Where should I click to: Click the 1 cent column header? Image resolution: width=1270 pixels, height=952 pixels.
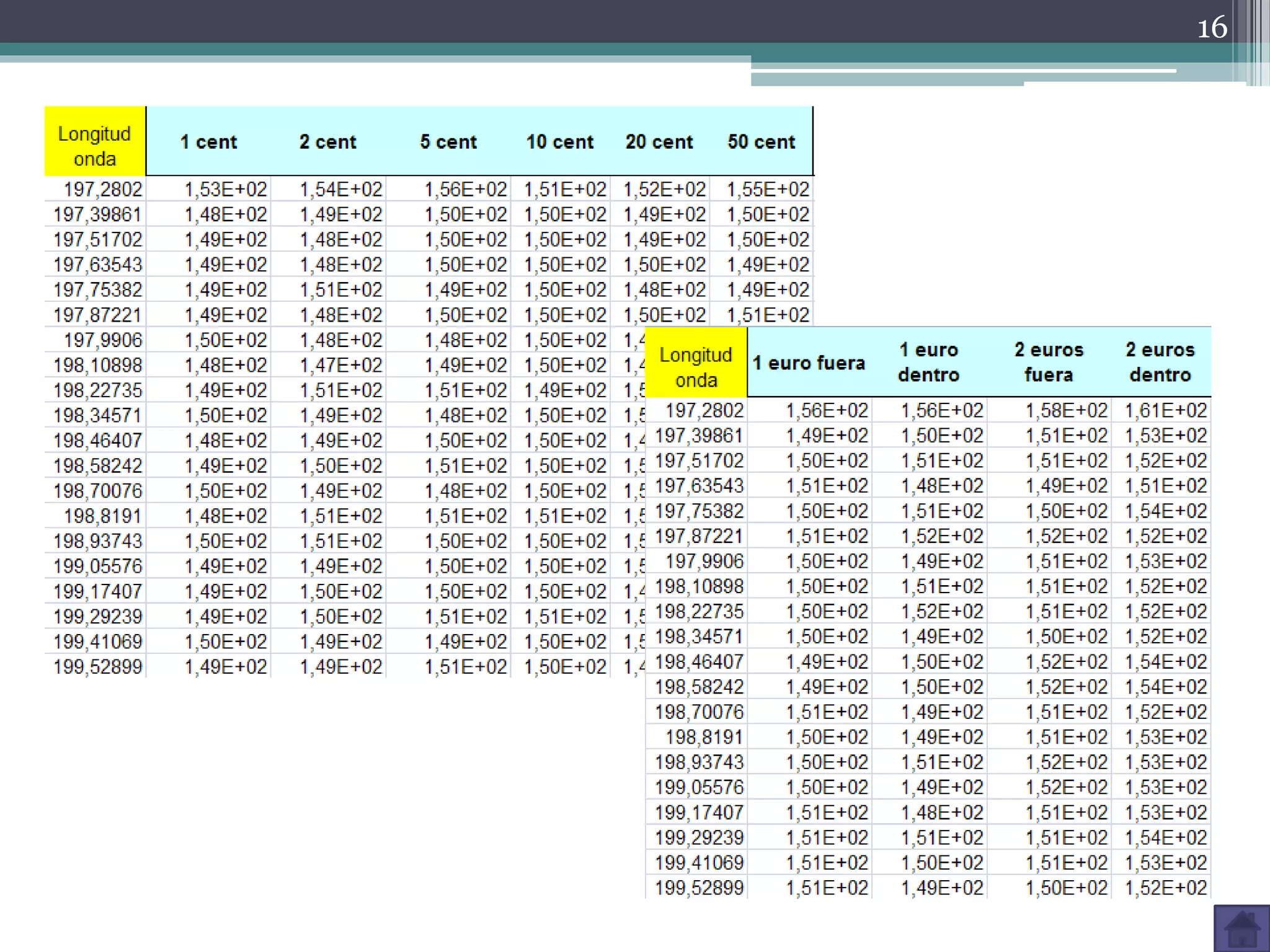pos(209,142)
